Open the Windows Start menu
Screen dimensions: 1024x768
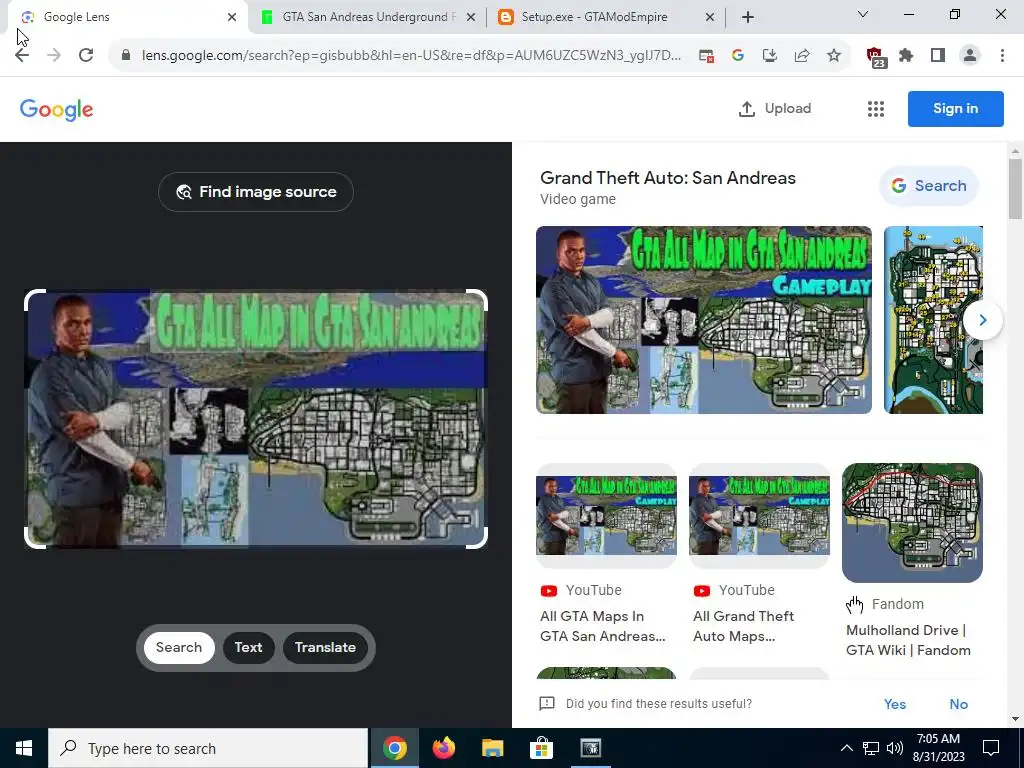tap(24, 748)
